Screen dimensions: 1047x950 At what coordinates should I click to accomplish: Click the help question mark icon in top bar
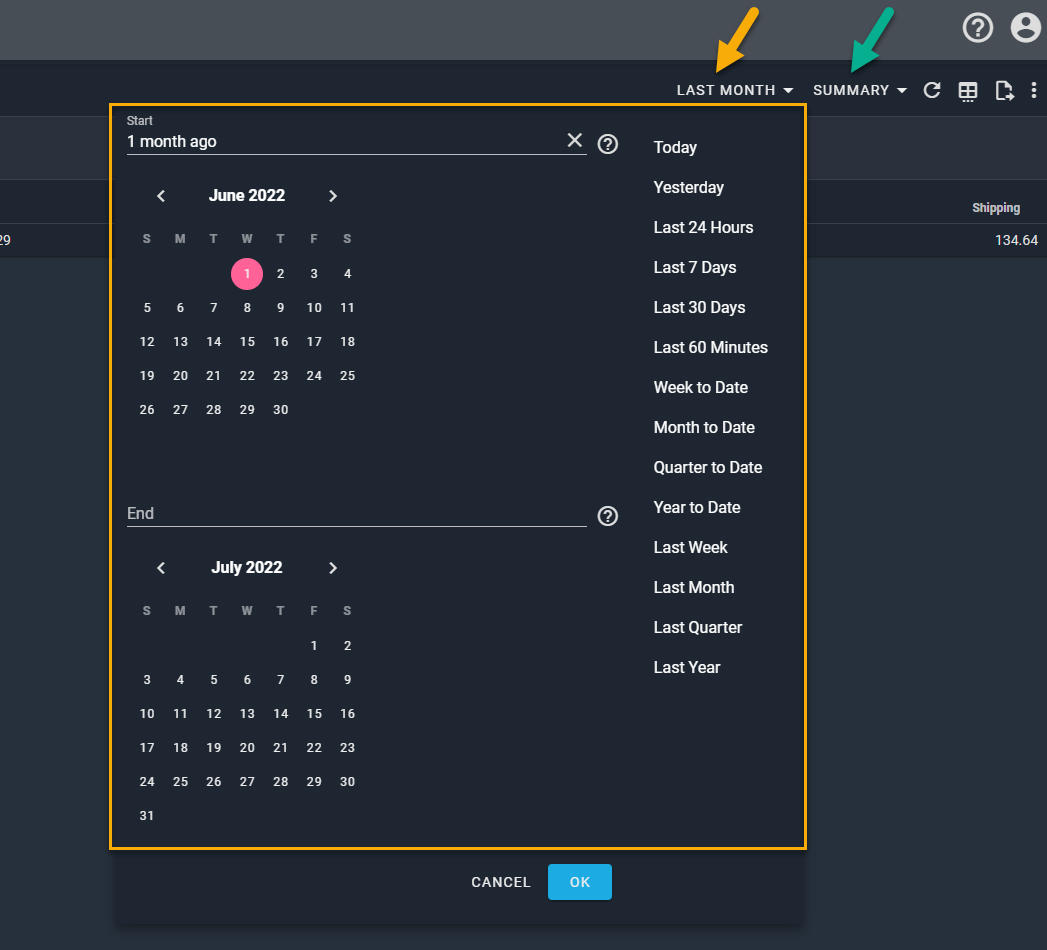(x=977, y=28)
